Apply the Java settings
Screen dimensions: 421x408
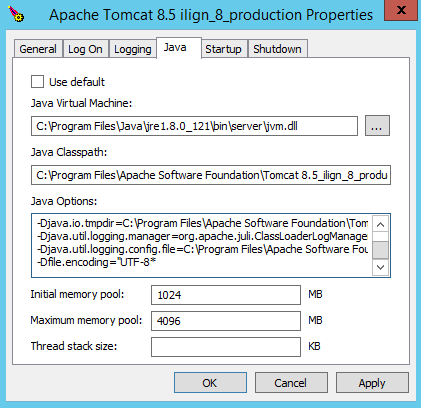click(372, 383)
